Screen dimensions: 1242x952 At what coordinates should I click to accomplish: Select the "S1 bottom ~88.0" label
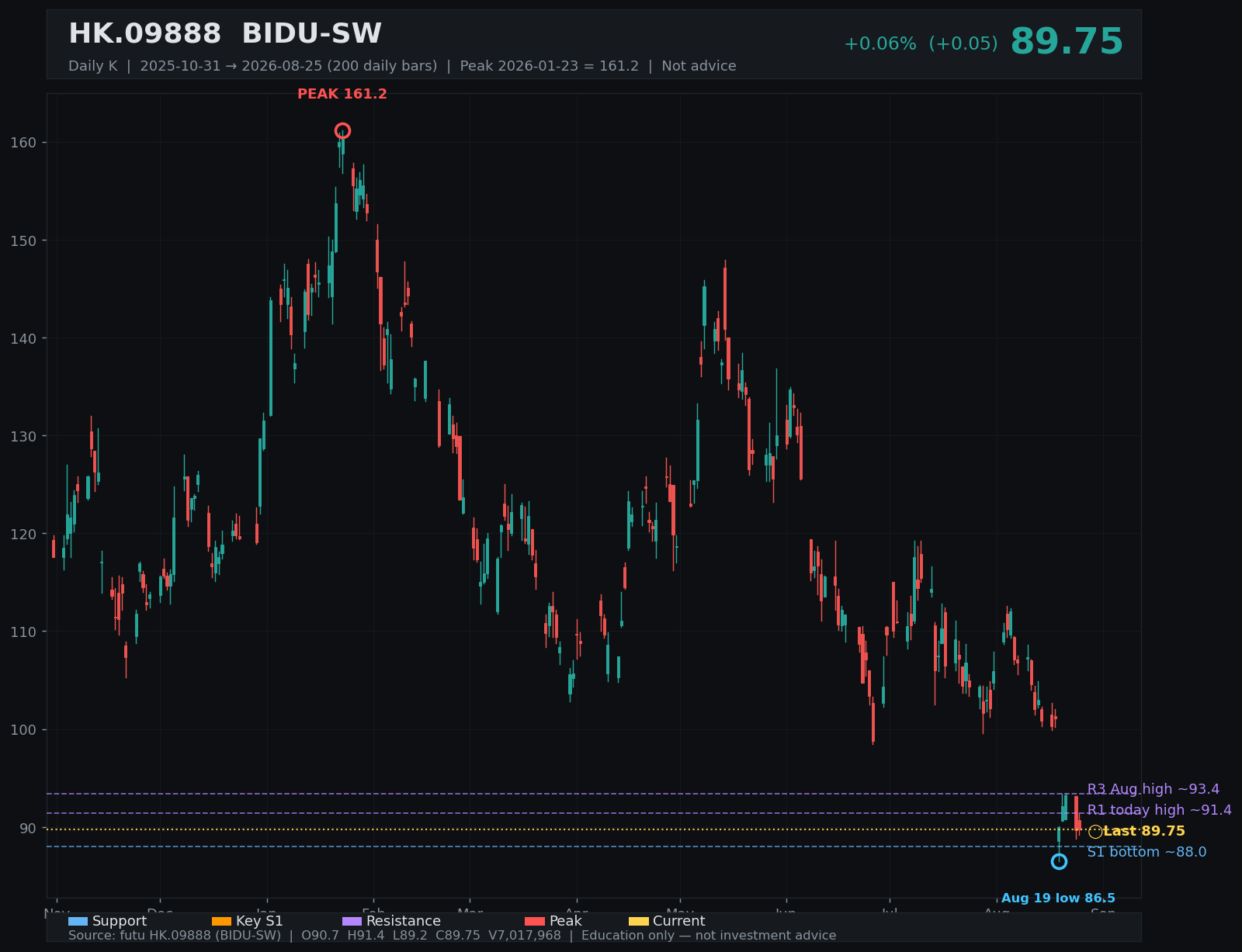tap(1147, 852)
